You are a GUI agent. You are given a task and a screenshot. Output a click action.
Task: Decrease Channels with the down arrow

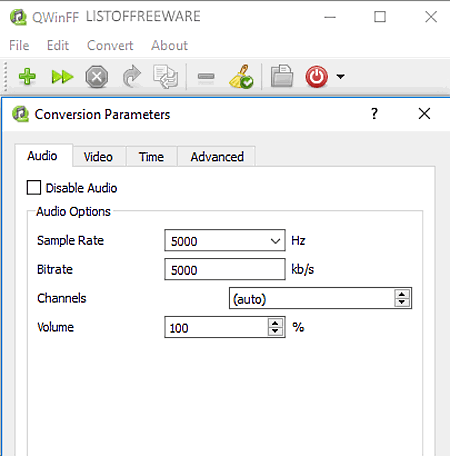click(x=402, y=302)
